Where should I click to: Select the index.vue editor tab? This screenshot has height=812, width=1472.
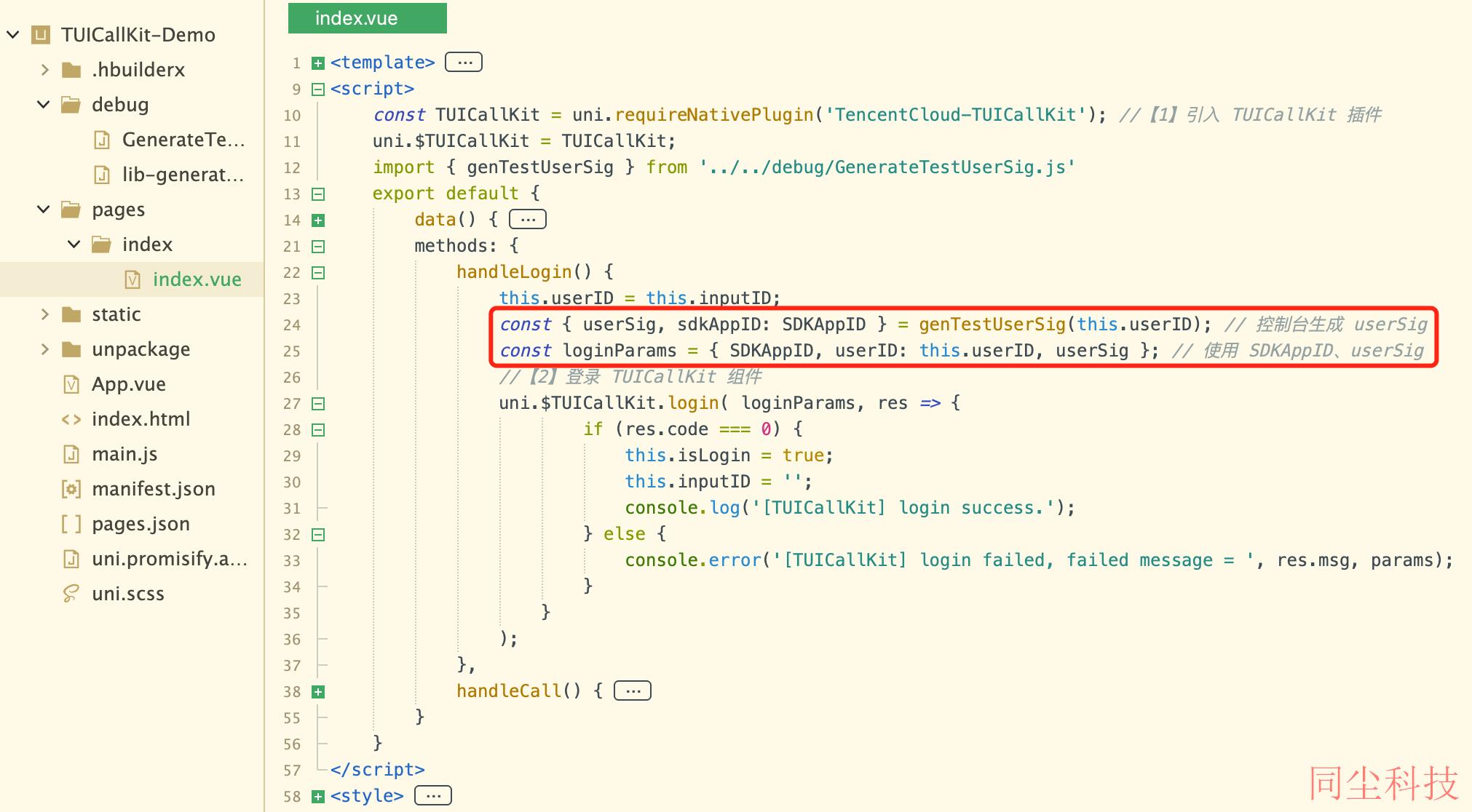click(368, 18)
